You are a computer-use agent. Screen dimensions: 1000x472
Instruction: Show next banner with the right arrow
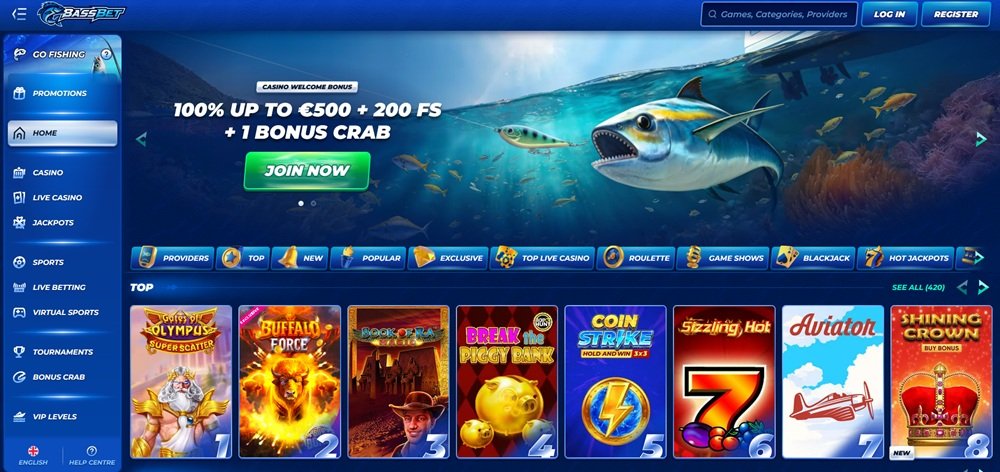pos(982,139)
